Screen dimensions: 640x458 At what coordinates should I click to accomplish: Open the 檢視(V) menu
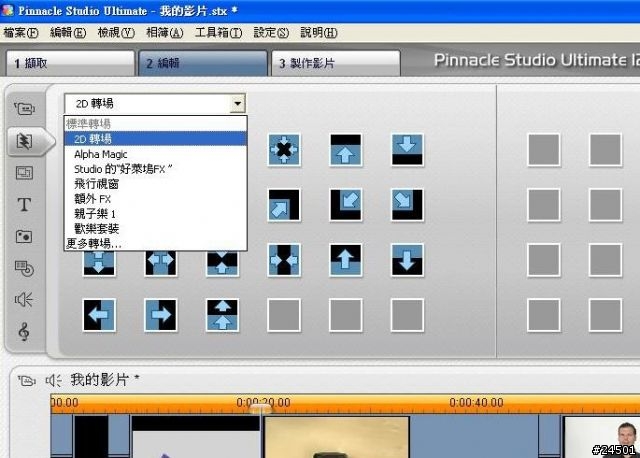click(x=116, y=33)
